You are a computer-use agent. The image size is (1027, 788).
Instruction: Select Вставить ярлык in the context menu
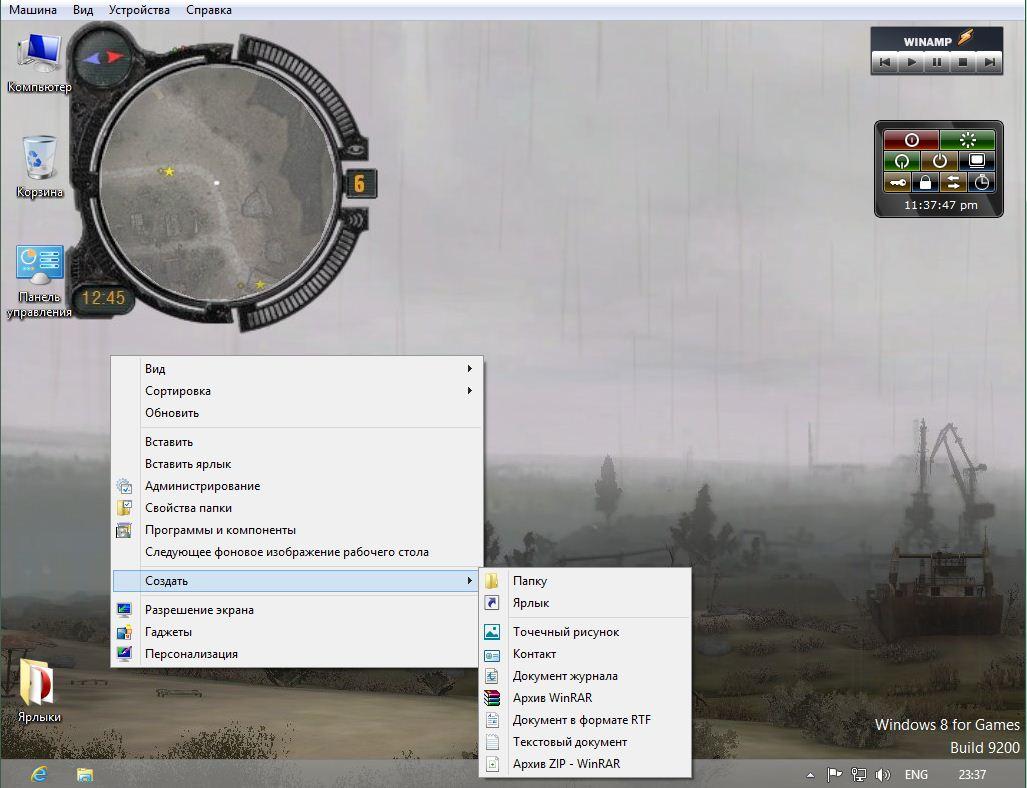[x=297, y=464]
